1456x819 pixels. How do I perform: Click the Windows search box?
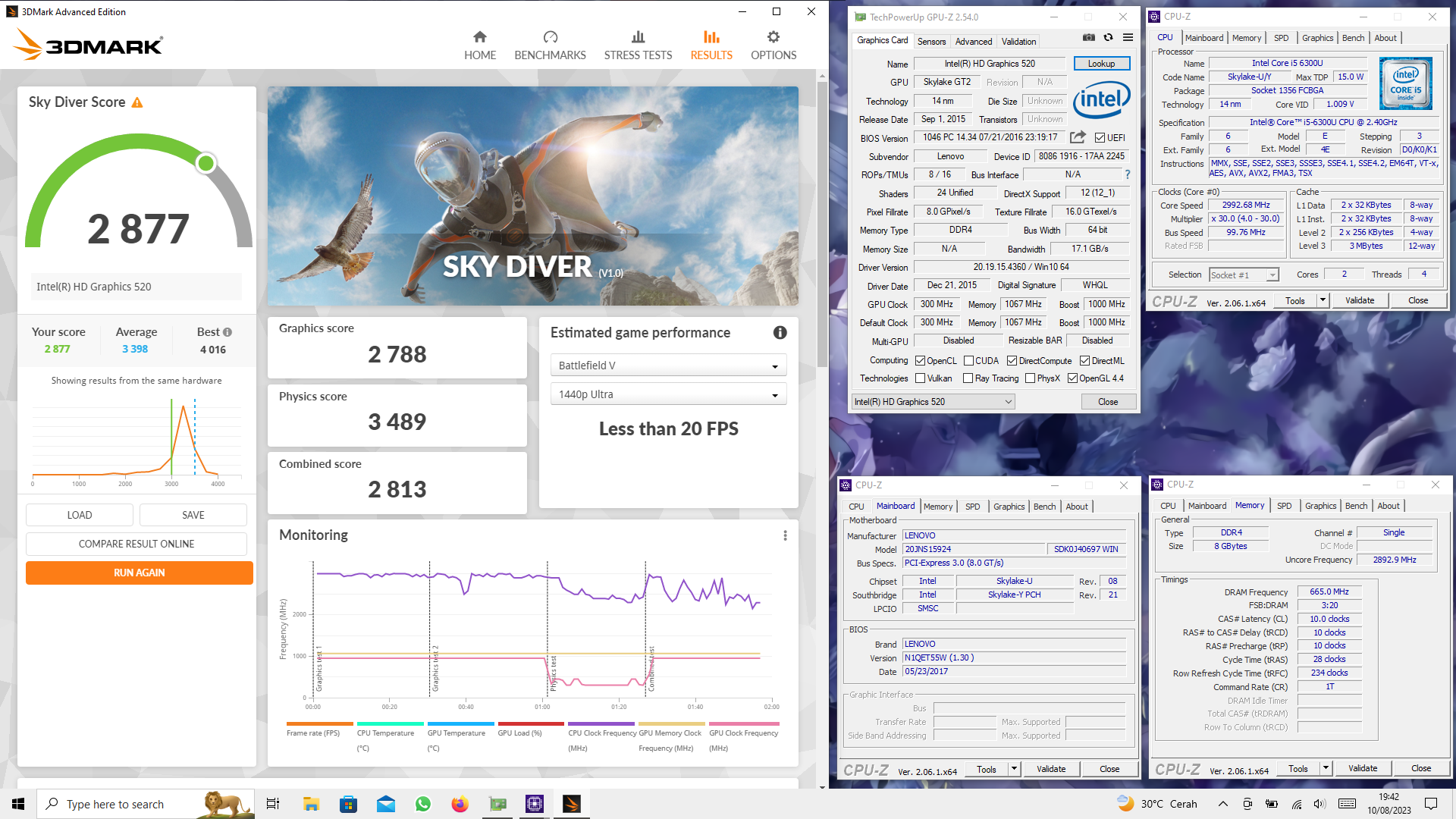tap(146, 804)
